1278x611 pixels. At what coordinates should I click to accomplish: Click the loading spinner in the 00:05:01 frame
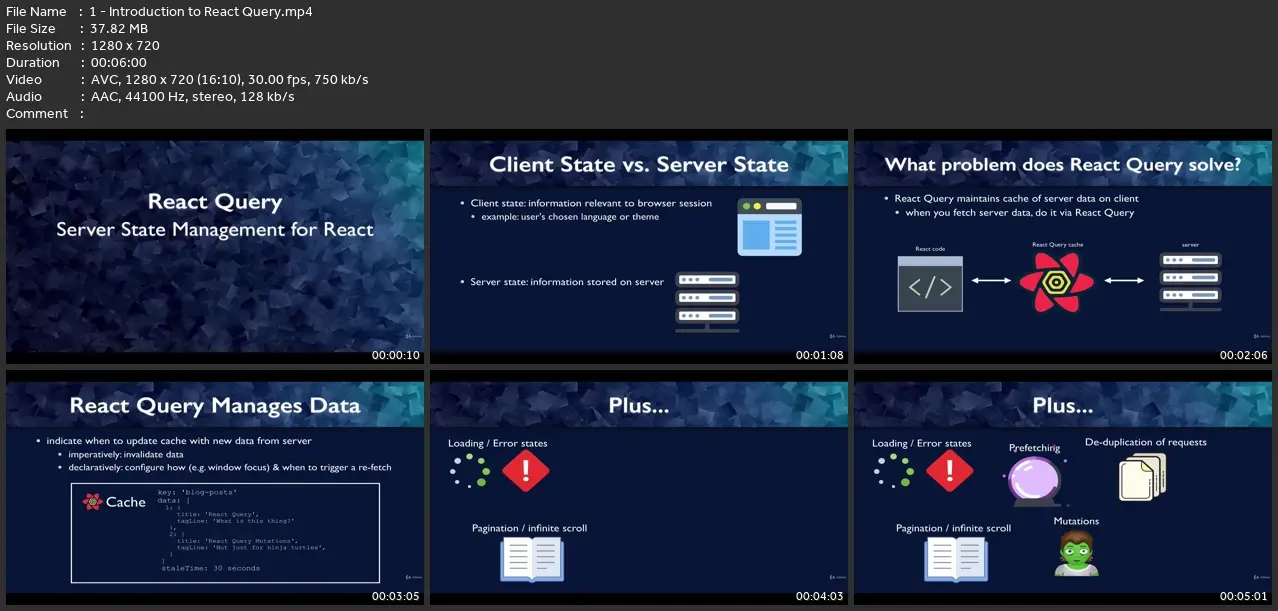[893, 471]
